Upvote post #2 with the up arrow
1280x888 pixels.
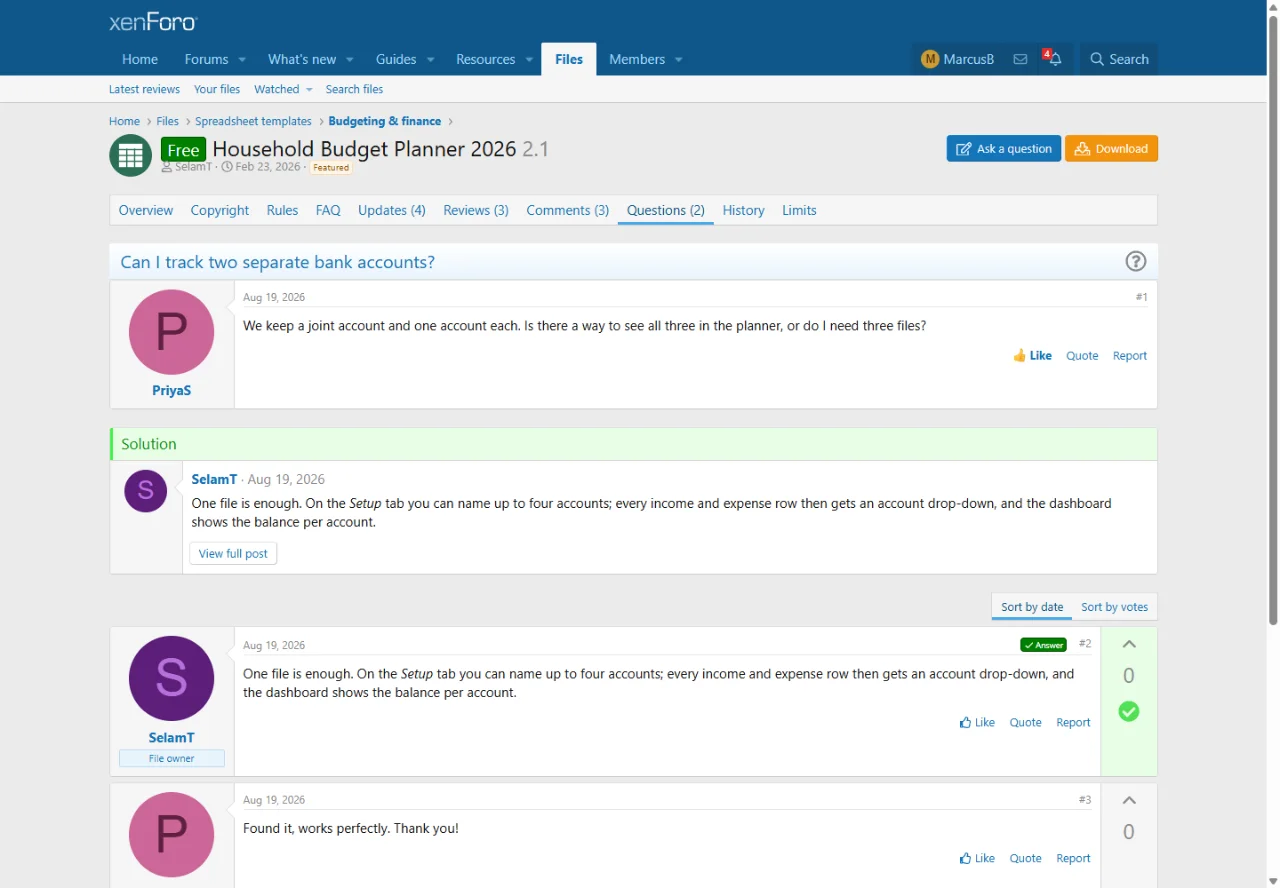pyautogui.click(x=1129, y=645)
